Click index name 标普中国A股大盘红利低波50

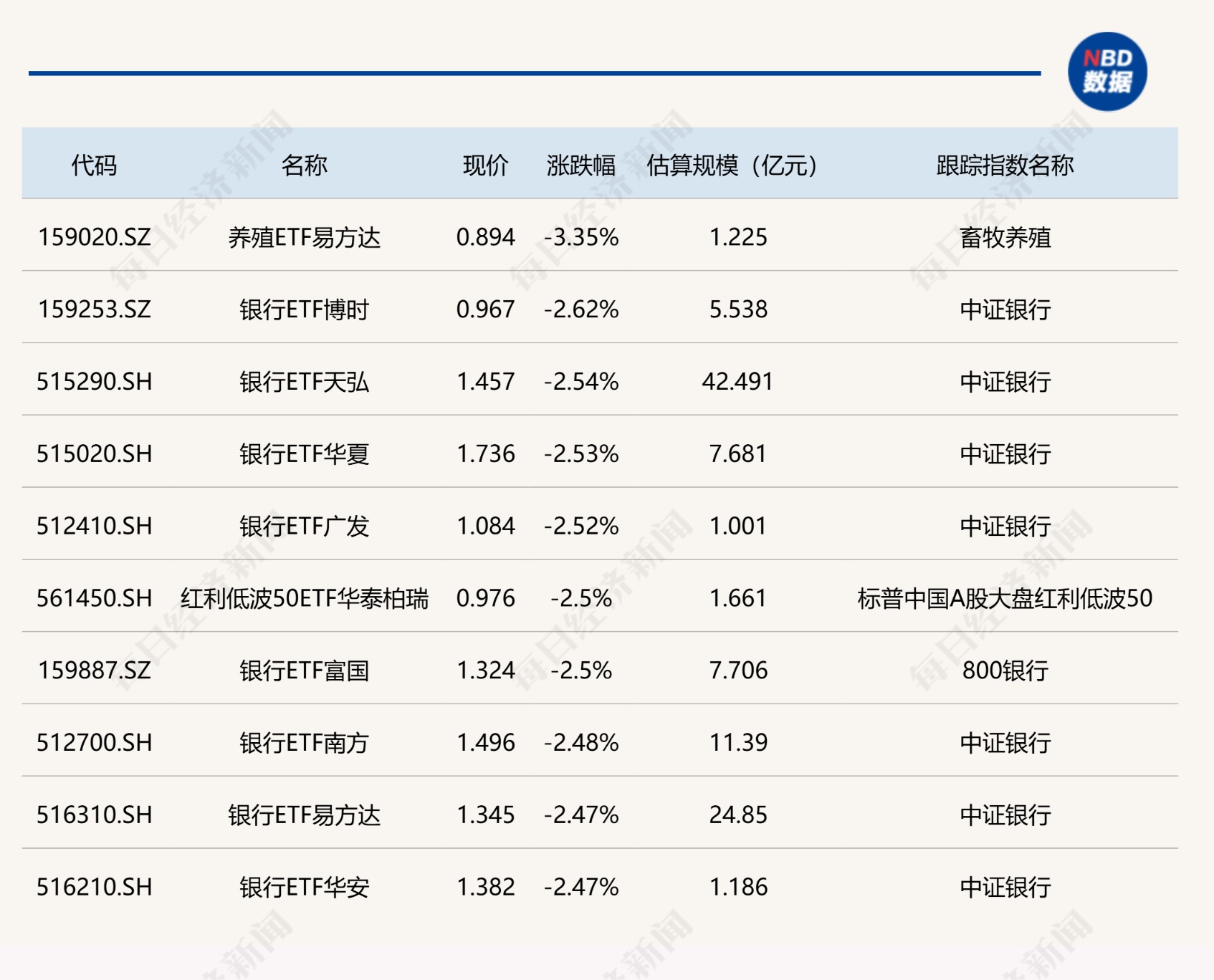point(1005,598)
